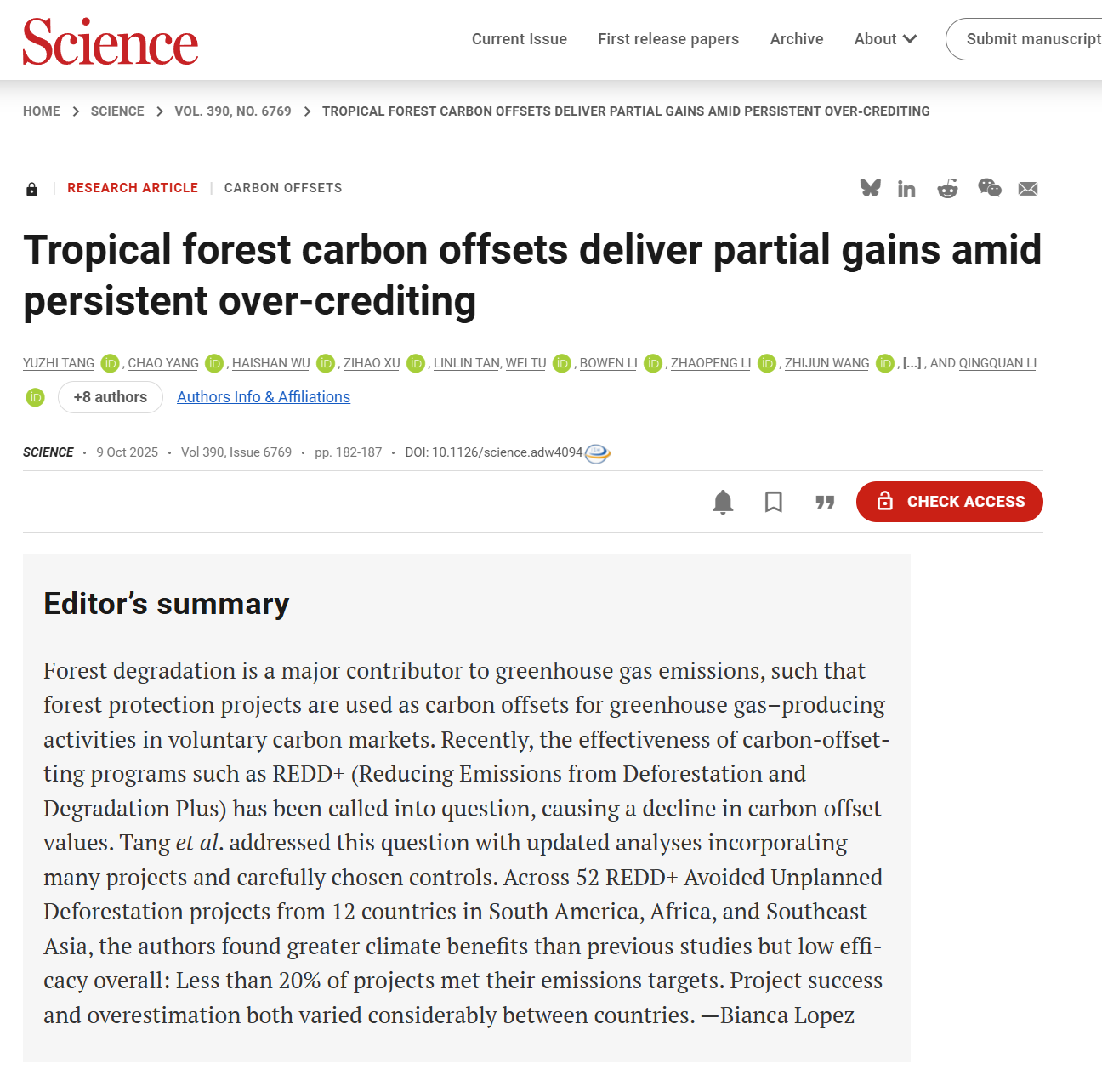Share article on LinkedIn
The height and width of the screenshot is (1092, 1102).
tap(906, 189)
